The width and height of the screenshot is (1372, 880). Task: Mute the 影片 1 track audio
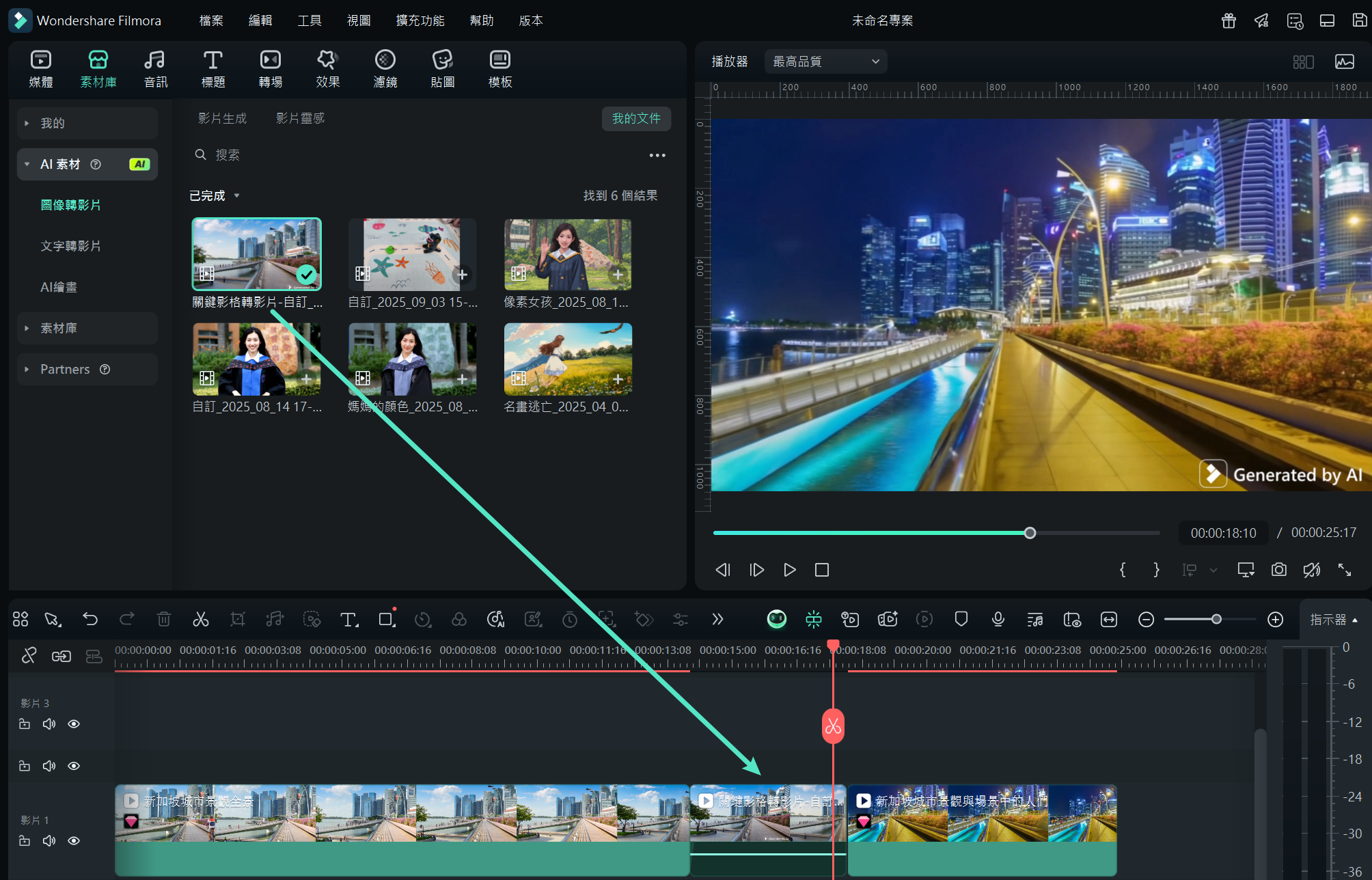click(x=49, y=840)
